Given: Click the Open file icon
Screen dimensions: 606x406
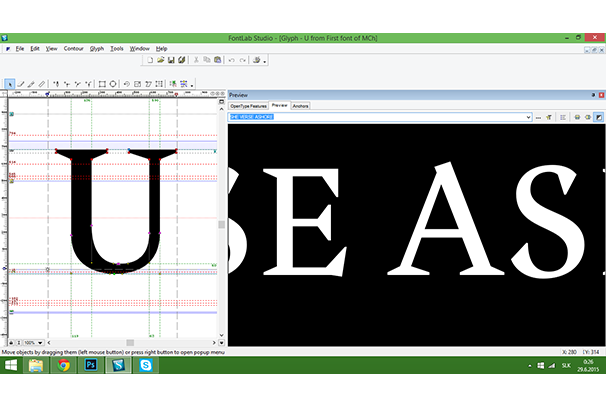Looking at the screenshot, I should (160, 60).
